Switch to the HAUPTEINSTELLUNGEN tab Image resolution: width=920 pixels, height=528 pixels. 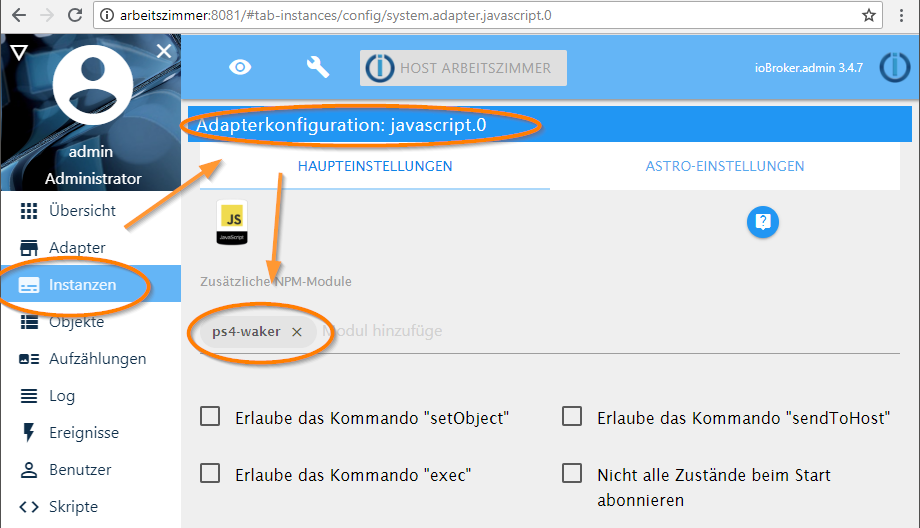click(x=375, y=166)
